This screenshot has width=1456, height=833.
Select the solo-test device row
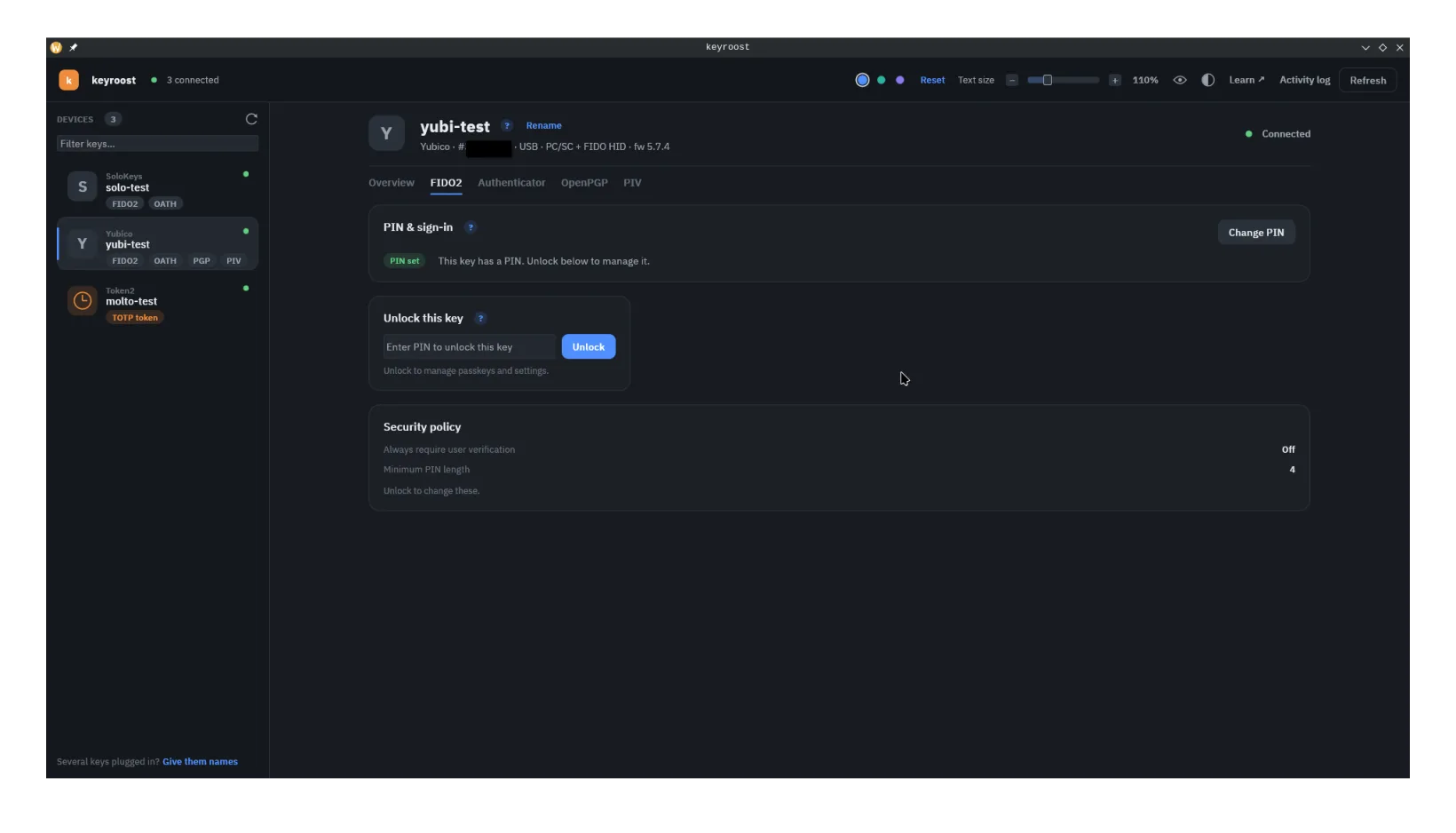[157, 188]
